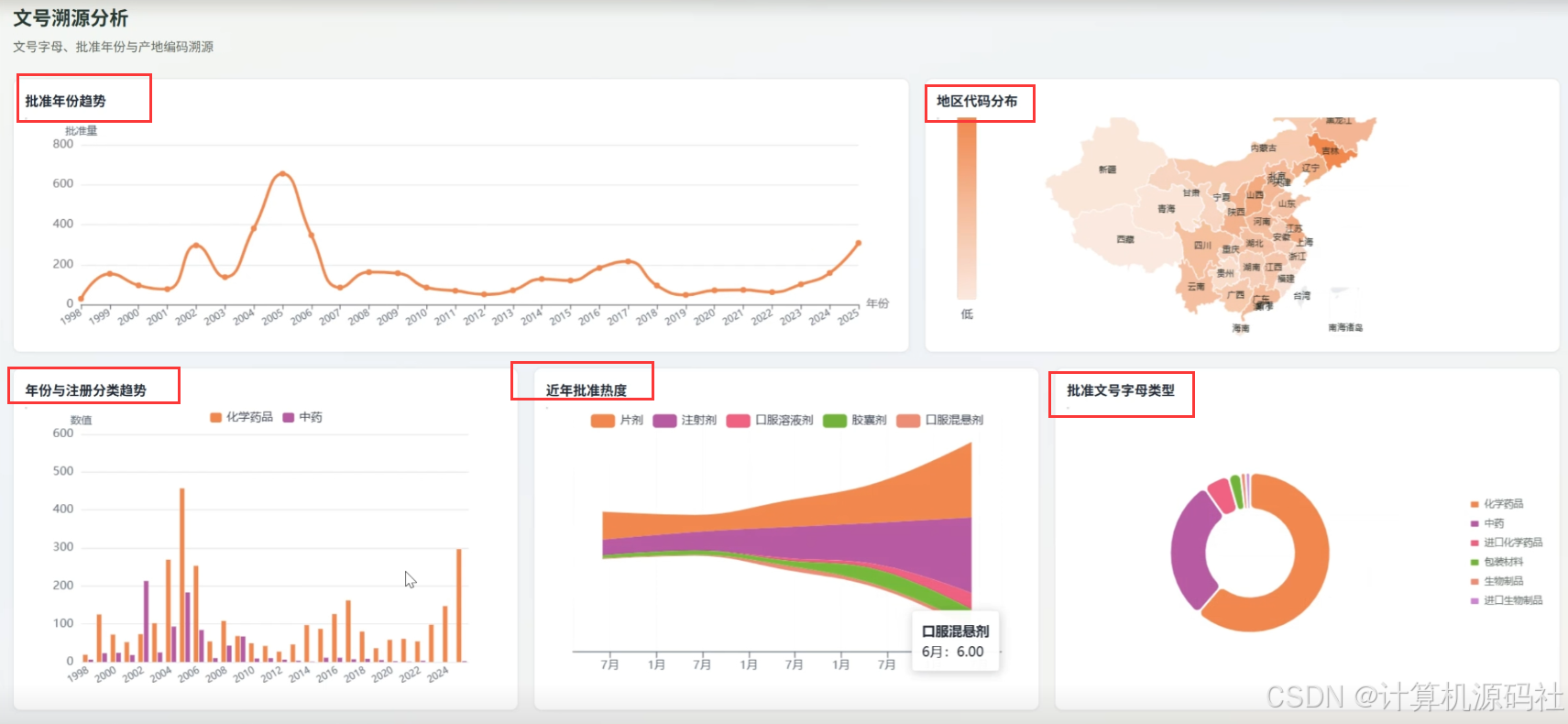Screen dimensions: 1568x724
Task: Toggle 进口化学药品 in the donut chart legend
Action: (x=1507, y=543)
